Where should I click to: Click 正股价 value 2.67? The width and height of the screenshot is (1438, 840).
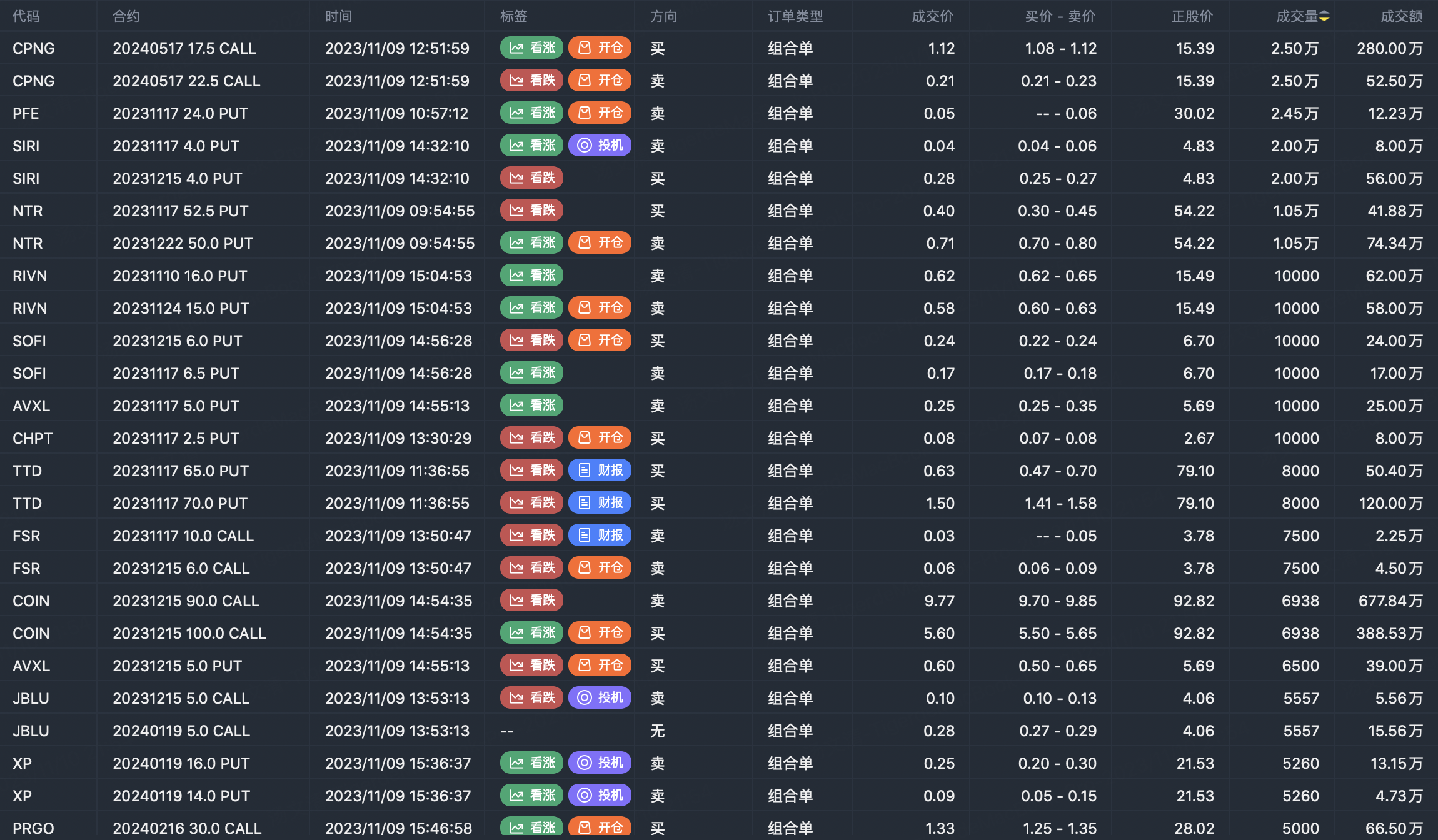coord(1199,438)
